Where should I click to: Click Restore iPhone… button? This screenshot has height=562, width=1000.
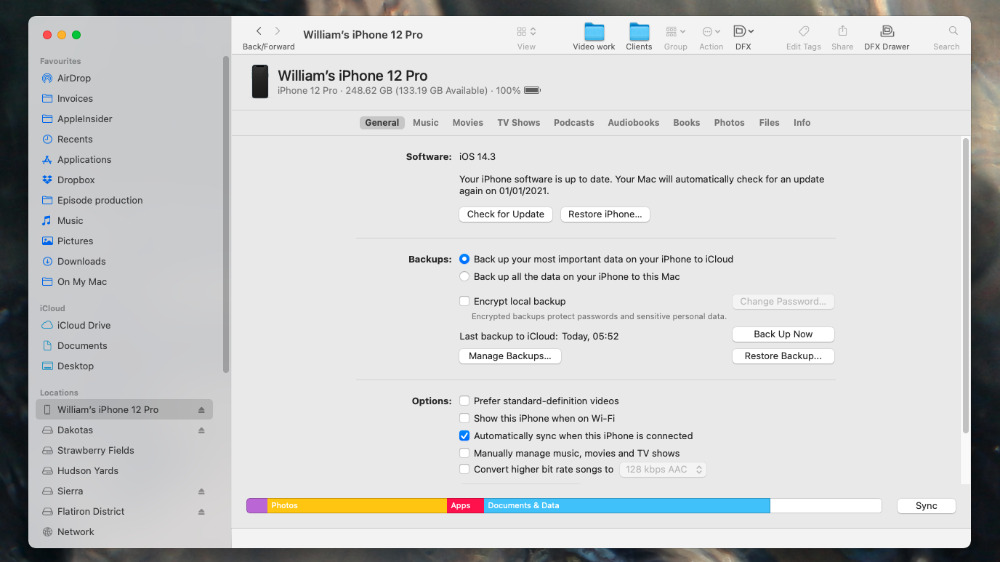605,214
